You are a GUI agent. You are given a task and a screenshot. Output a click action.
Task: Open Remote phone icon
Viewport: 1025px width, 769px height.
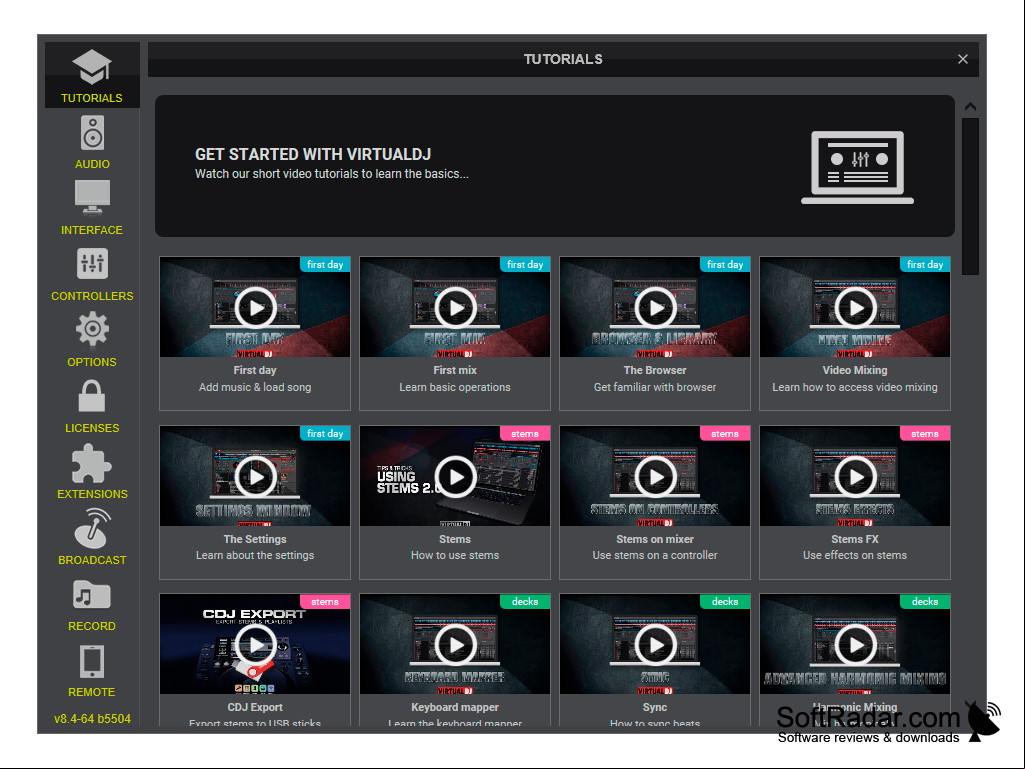92,662
